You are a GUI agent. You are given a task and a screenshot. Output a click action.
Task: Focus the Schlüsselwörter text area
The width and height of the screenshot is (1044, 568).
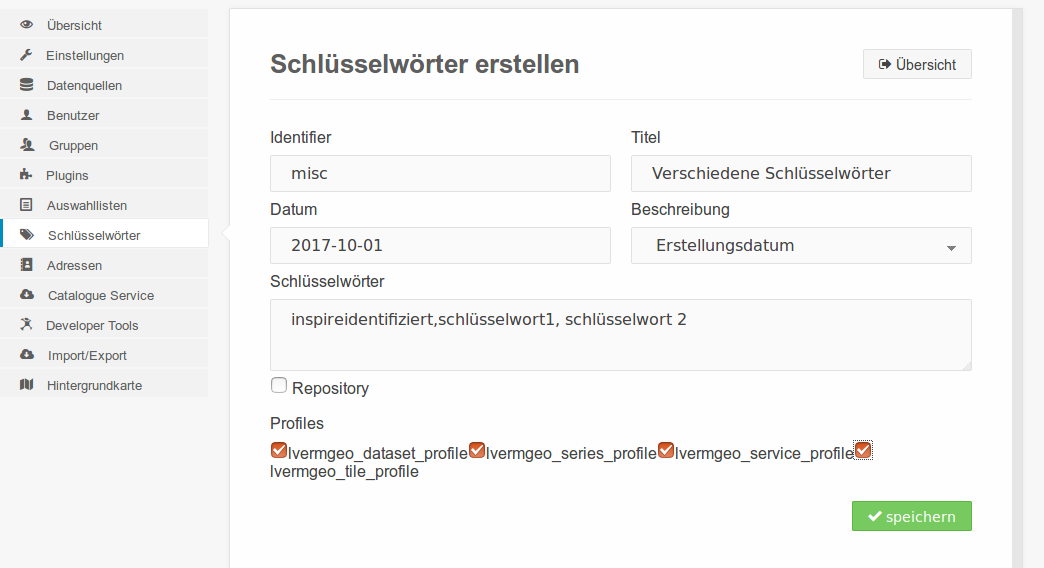621,335
